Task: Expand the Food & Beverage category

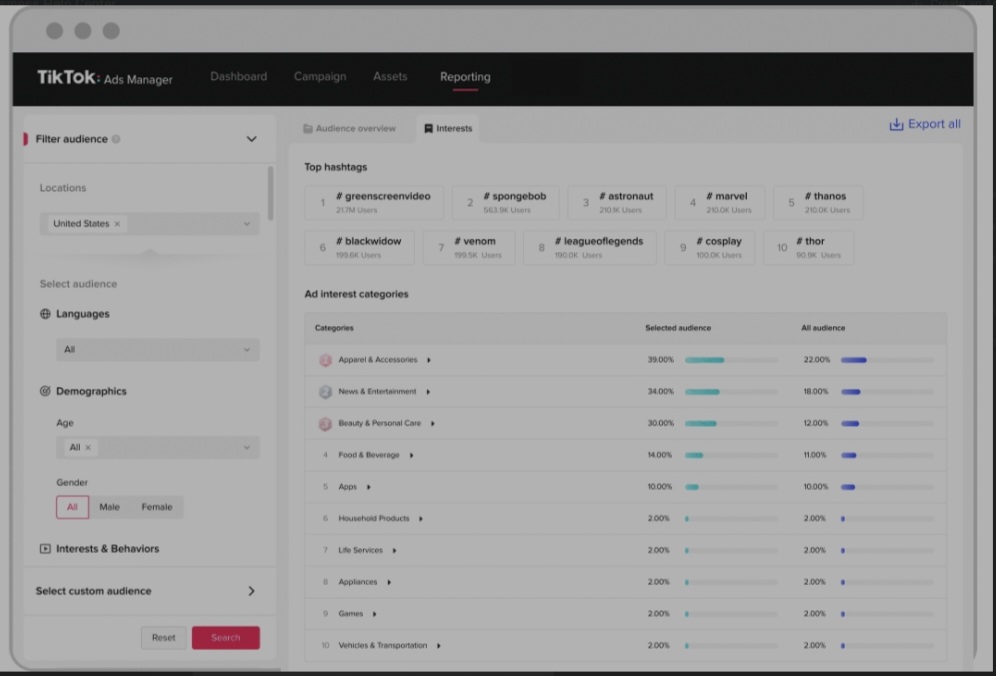Action: point(412,456)
